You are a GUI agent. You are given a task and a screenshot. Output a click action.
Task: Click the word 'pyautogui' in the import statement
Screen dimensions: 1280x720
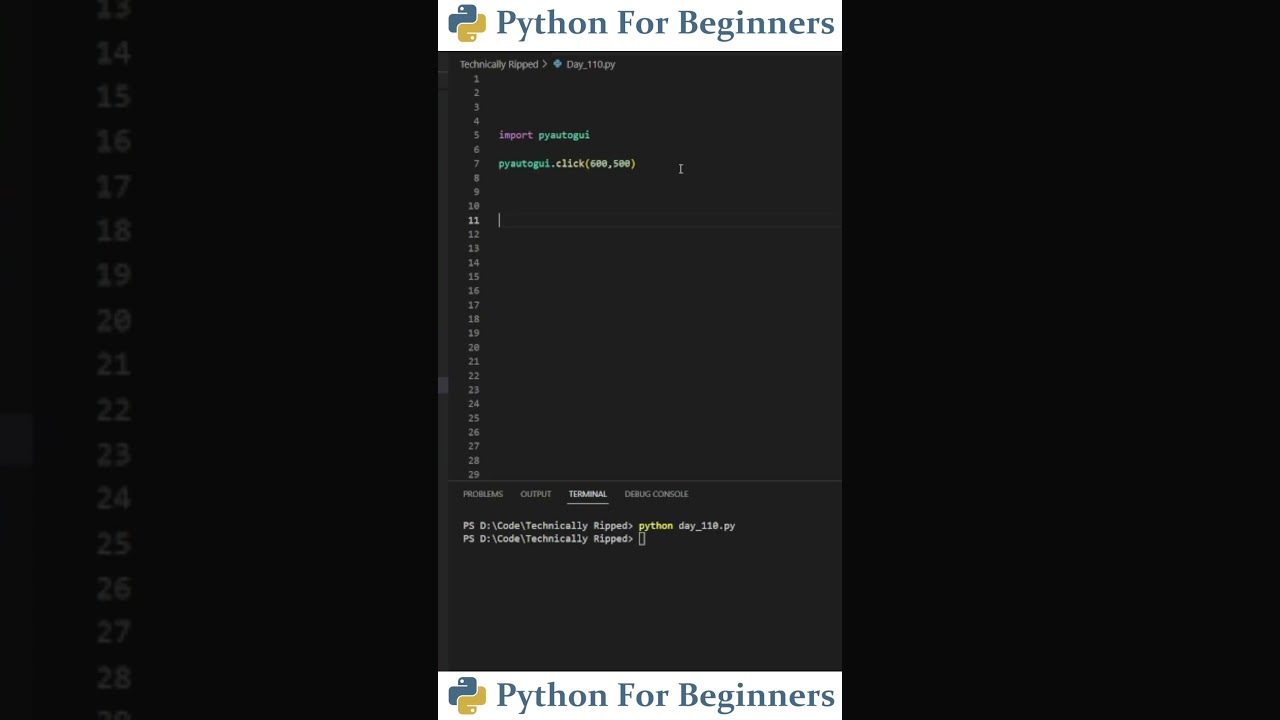(x=564, y=135)
